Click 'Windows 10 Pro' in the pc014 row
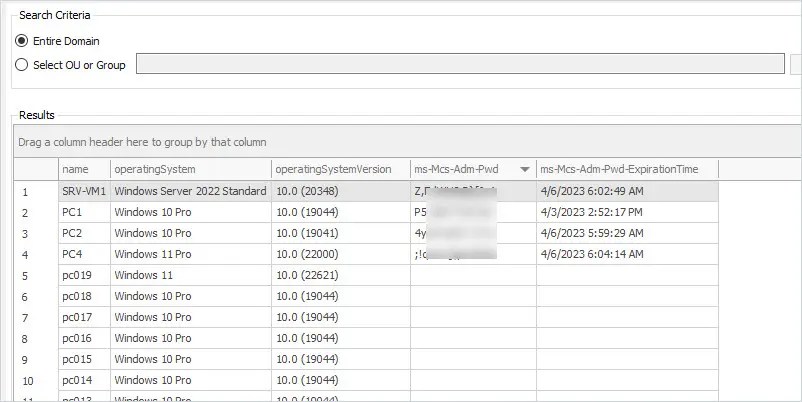This screenshot has height=402, width=802. (191, 380)
